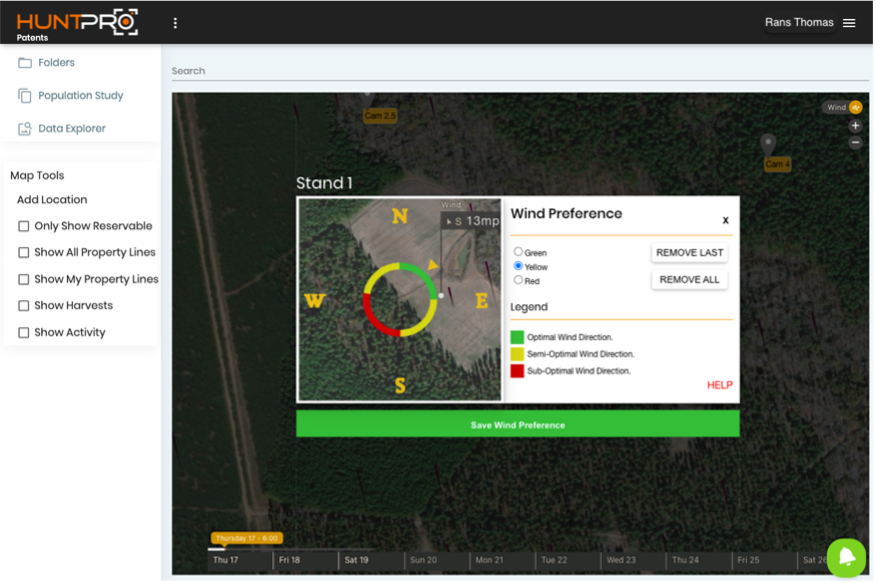This screenshot has width=876, height=583.
Task: Open the hamburger menu beside Rans Thomas
Action: (x=849, y=23)
